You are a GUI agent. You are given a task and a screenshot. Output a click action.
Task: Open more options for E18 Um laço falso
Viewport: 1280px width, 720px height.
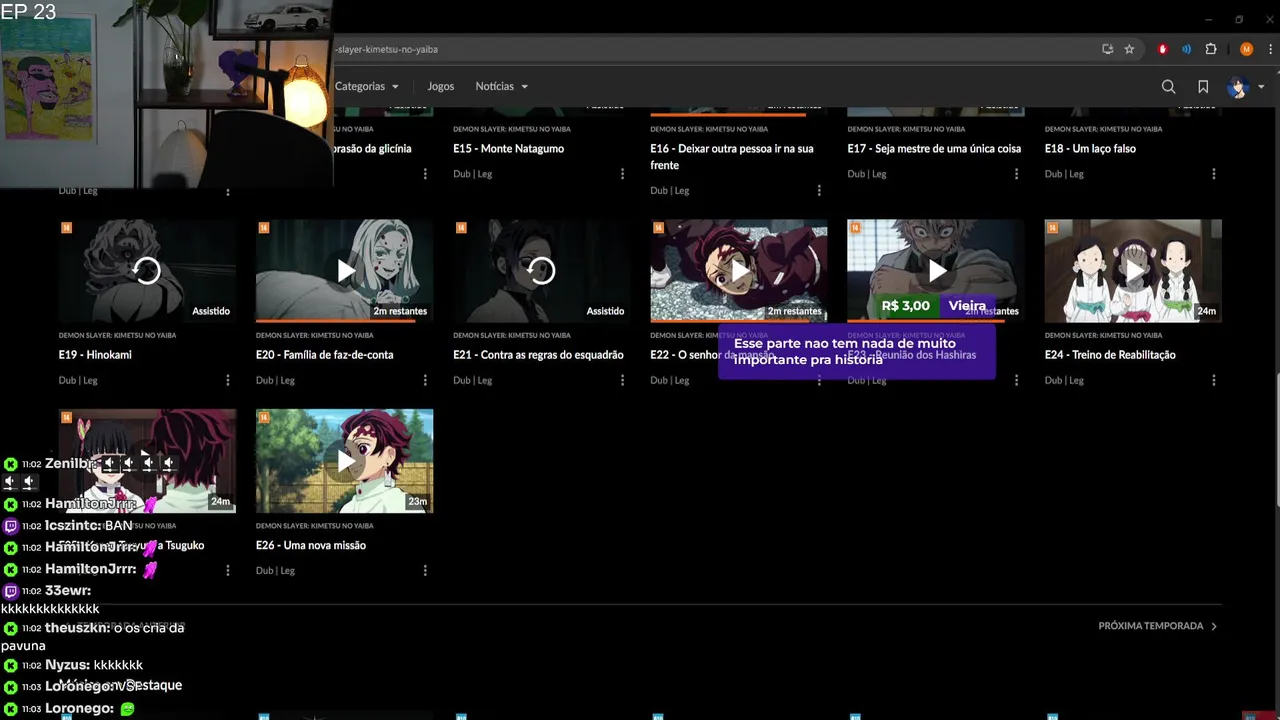click(1214, 174)
